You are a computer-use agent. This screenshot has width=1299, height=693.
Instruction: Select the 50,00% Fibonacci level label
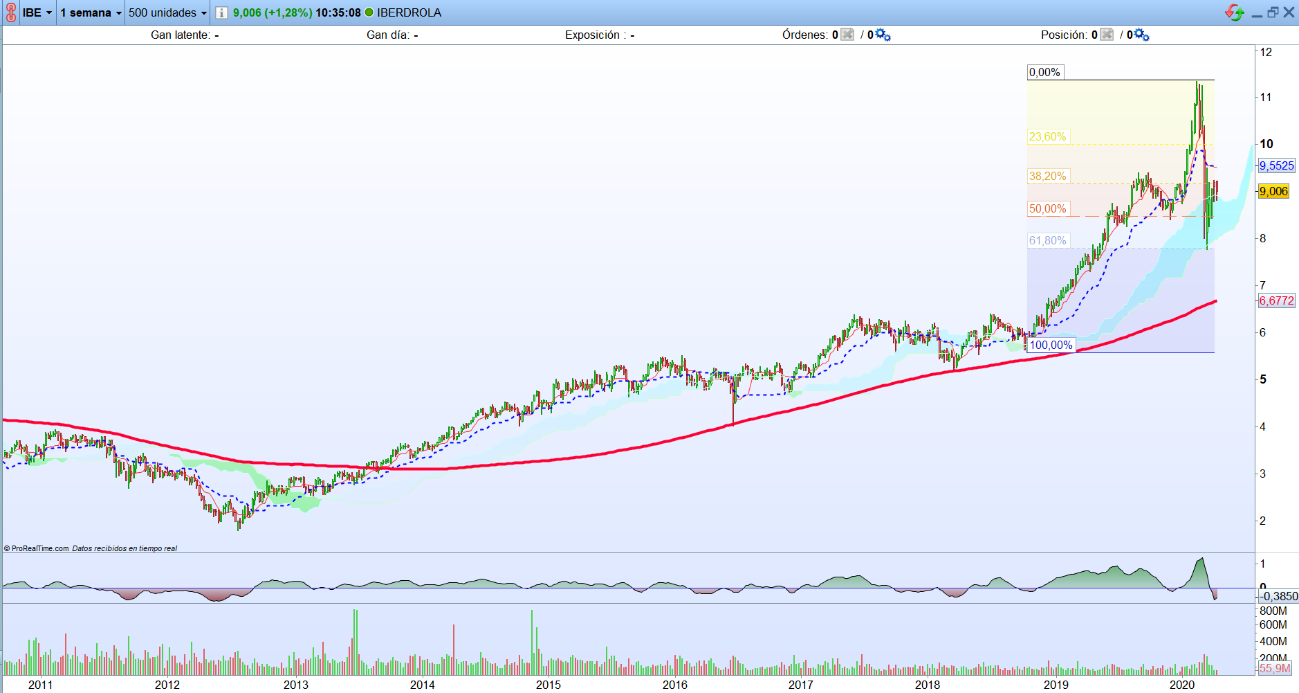coord(1048,209)
